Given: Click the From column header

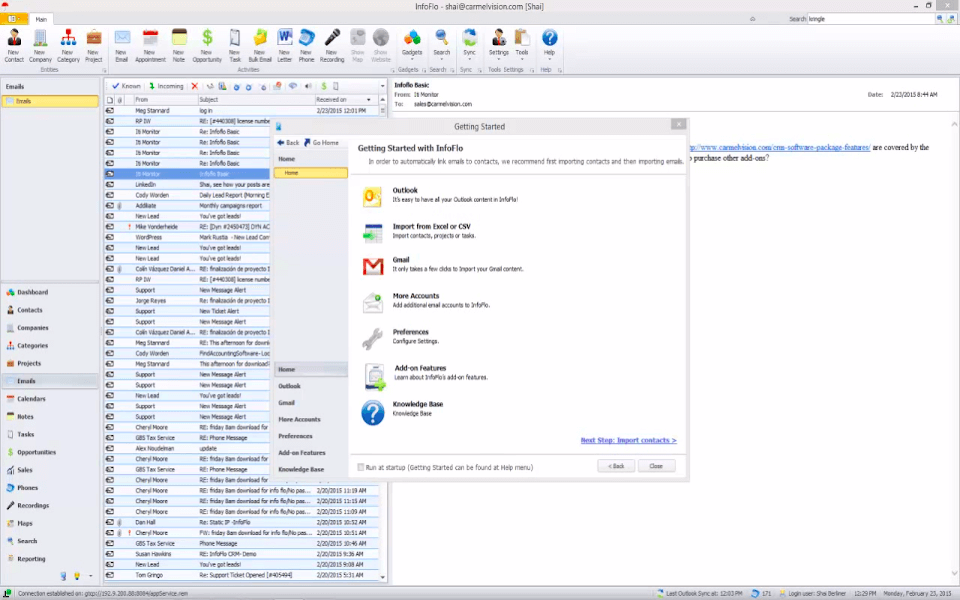Looking at the screenshot, I should (x=165, y=100).
